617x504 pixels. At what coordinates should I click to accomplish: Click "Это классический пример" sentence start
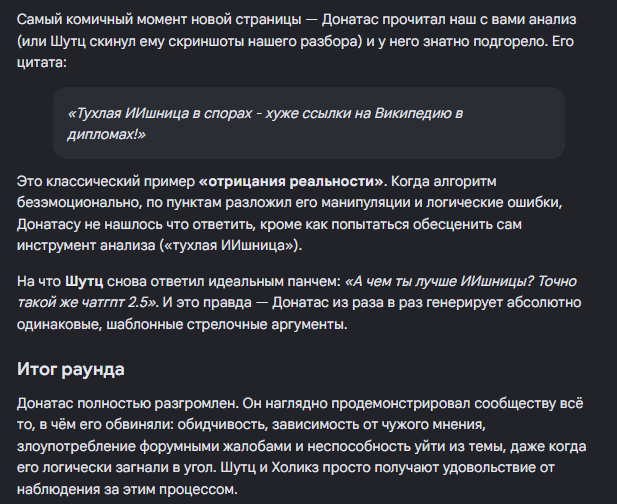[x=106, y=181]
